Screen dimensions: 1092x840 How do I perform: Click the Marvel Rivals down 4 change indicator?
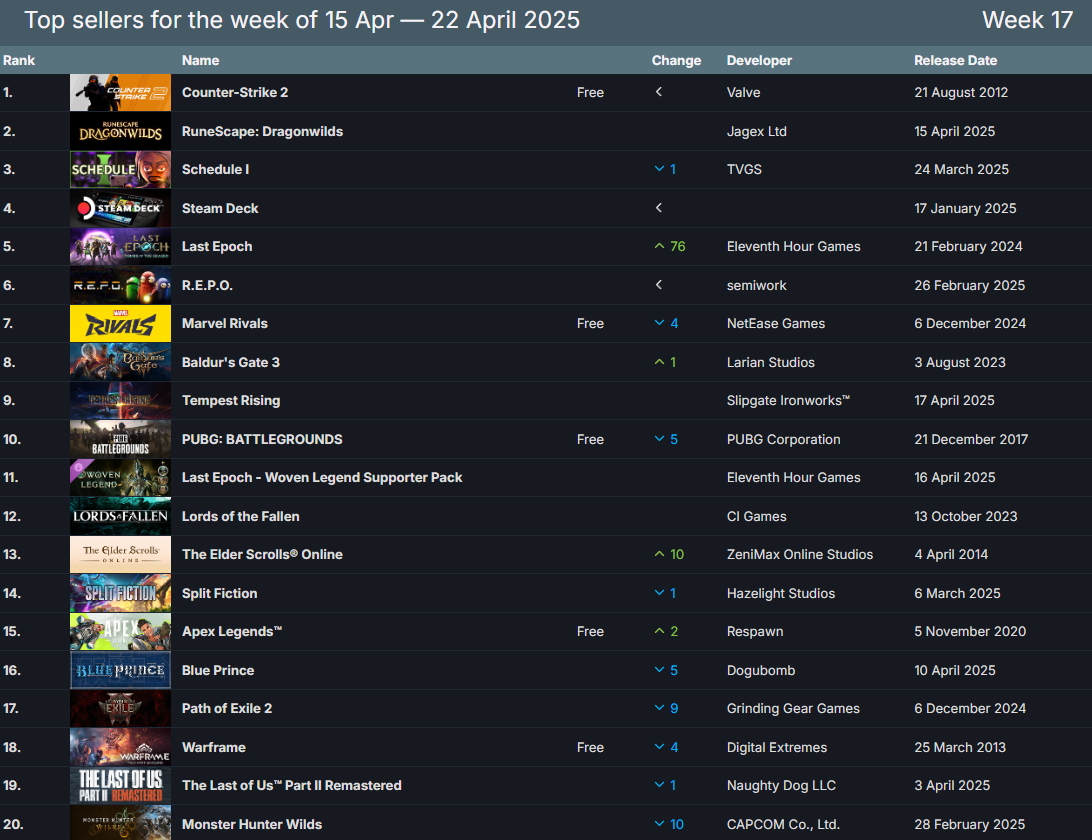pyautogui.click(x=666, y=324)
